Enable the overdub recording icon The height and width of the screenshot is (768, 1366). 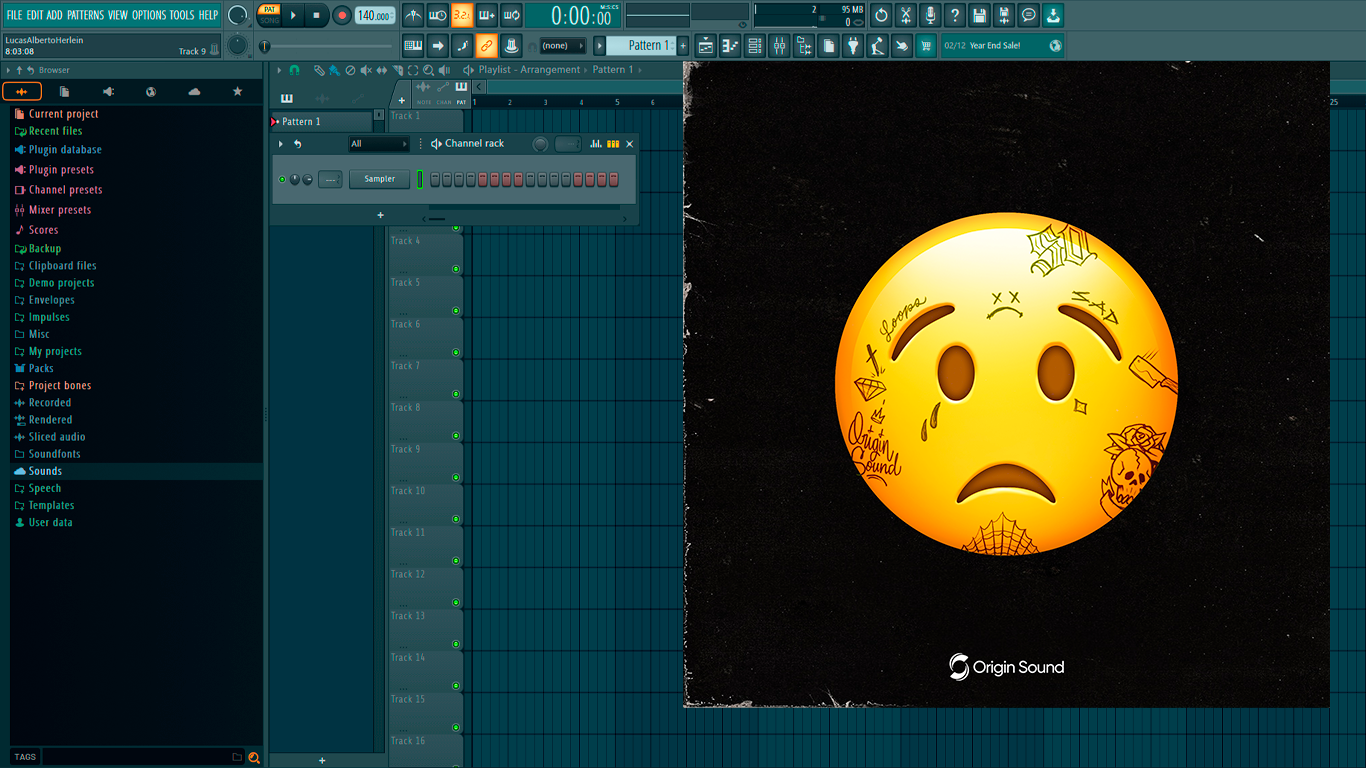(x=487, y=15)
